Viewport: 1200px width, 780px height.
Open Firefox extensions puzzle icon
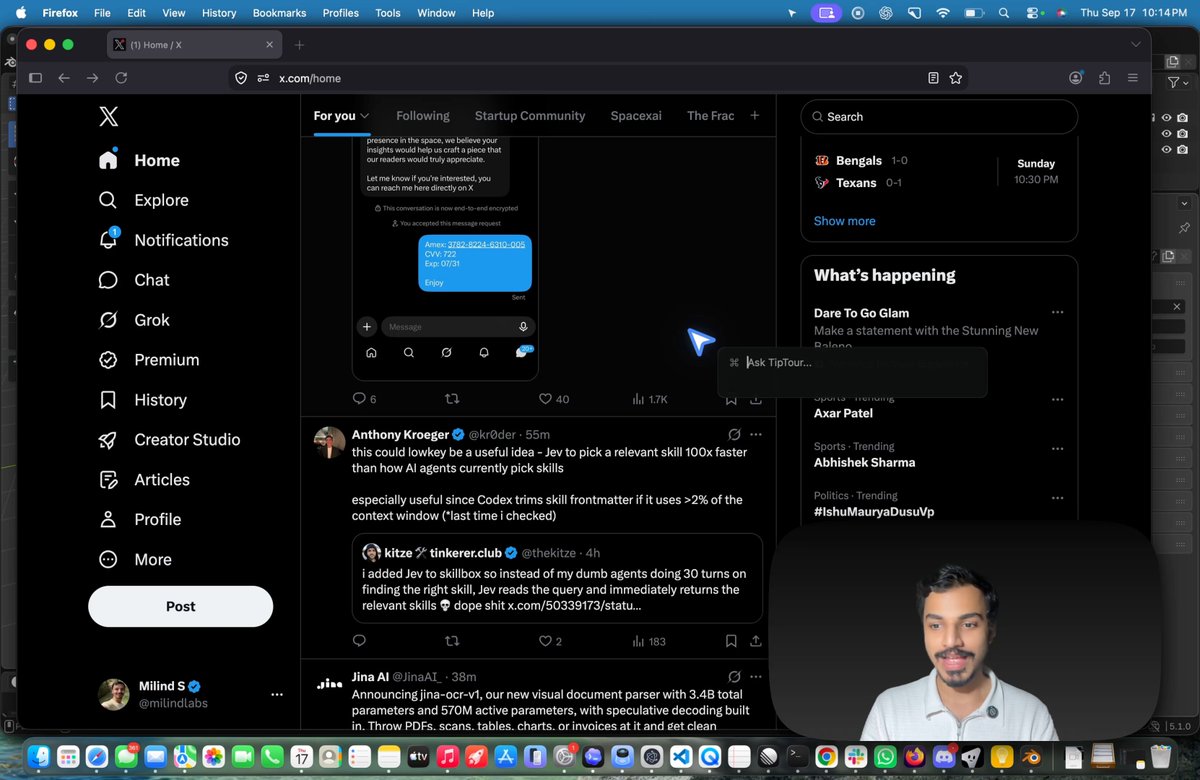[1104, 78]
